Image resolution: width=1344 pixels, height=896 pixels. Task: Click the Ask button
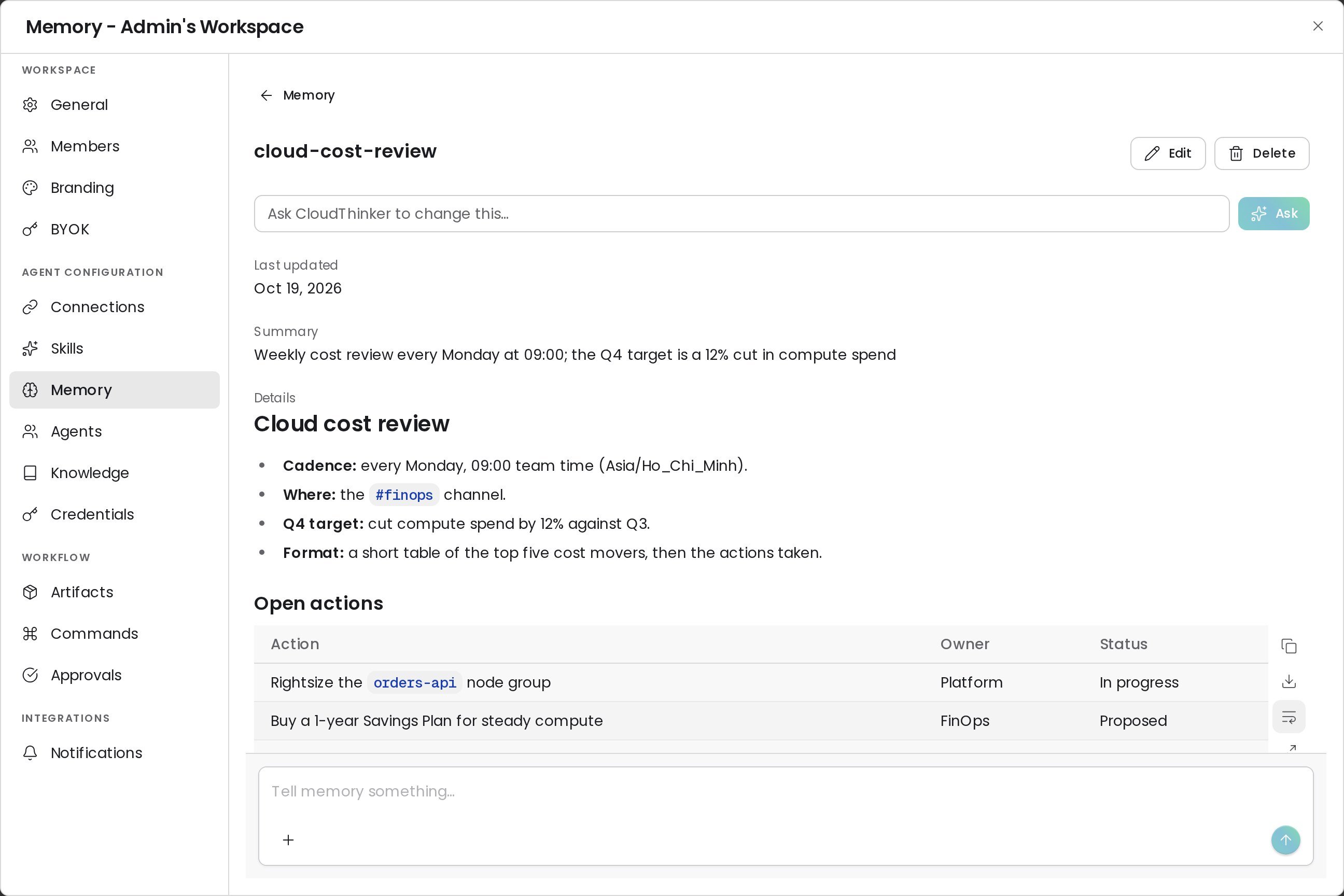(x=1273, y=214)
